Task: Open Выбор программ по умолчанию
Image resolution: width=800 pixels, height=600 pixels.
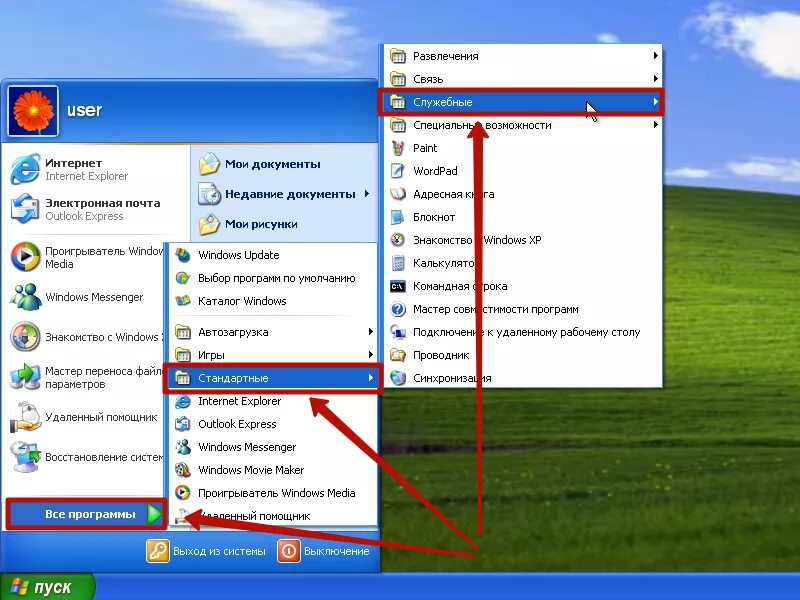Action: click(273, 278)
